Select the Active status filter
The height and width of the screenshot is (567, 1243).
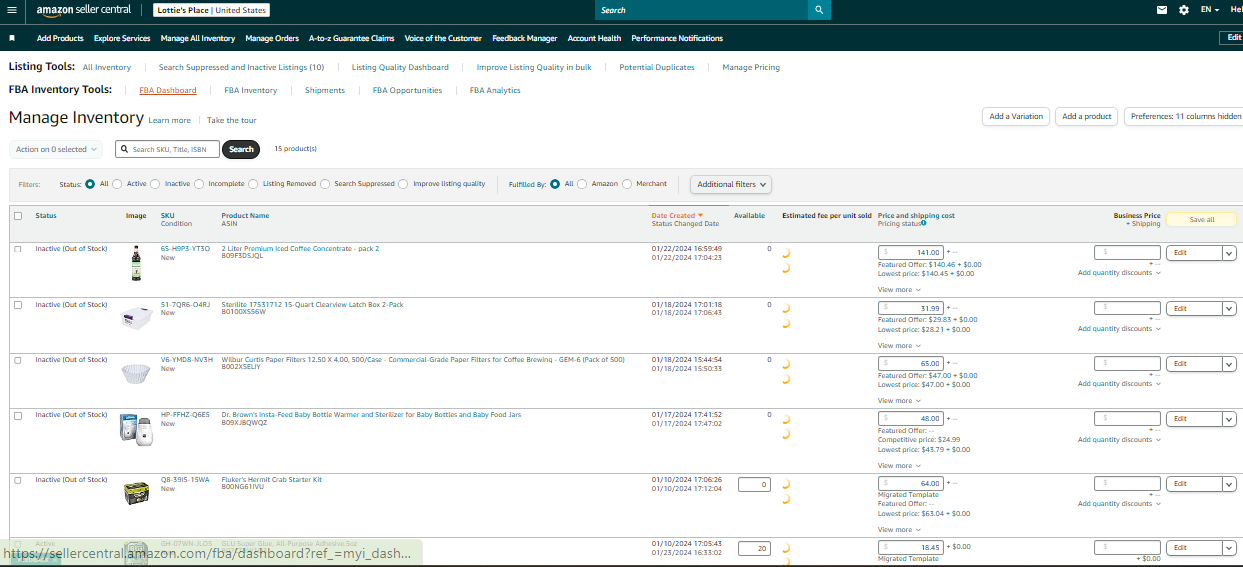pos(117,184)
